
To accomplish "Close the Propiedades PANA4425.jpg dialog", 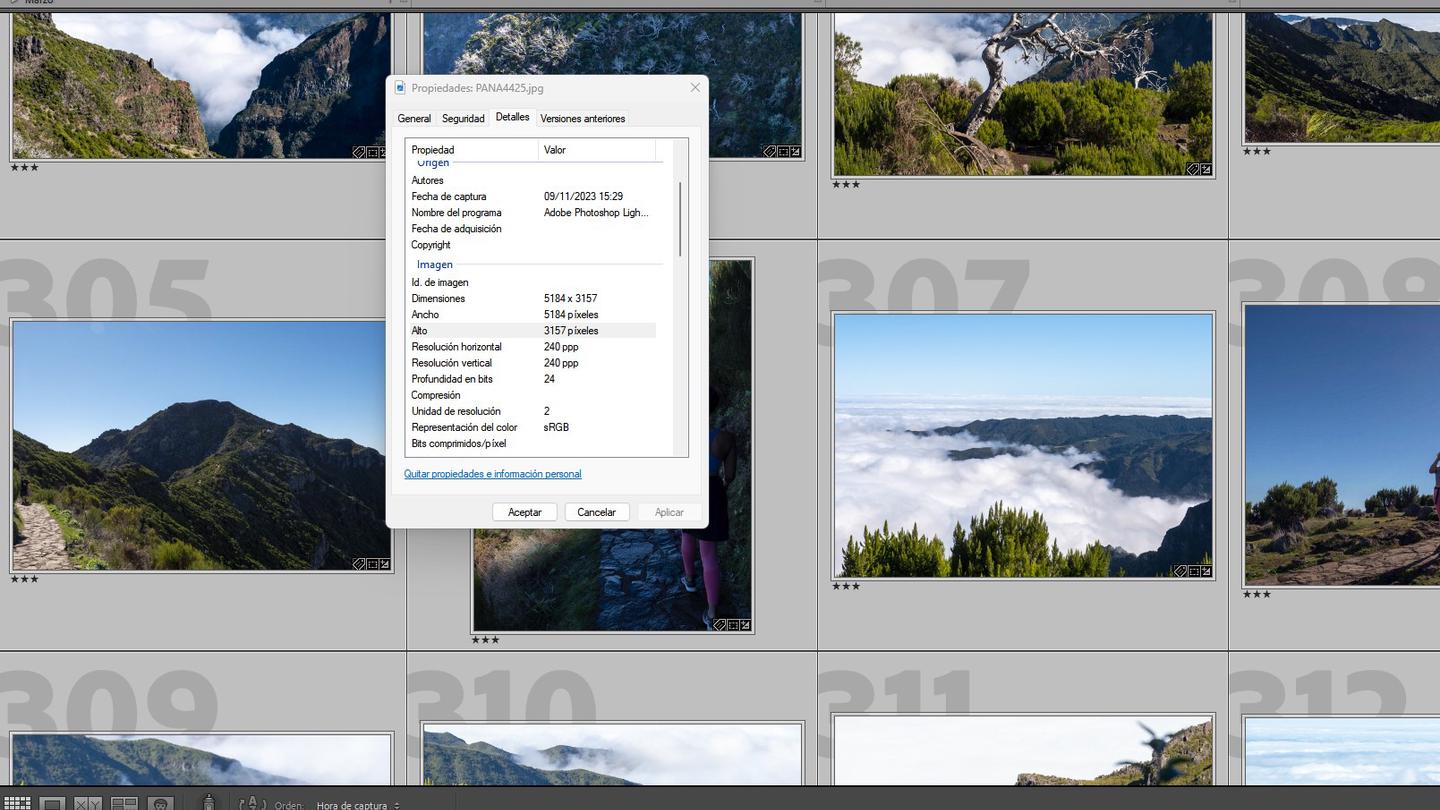I will tap(695, 88).
